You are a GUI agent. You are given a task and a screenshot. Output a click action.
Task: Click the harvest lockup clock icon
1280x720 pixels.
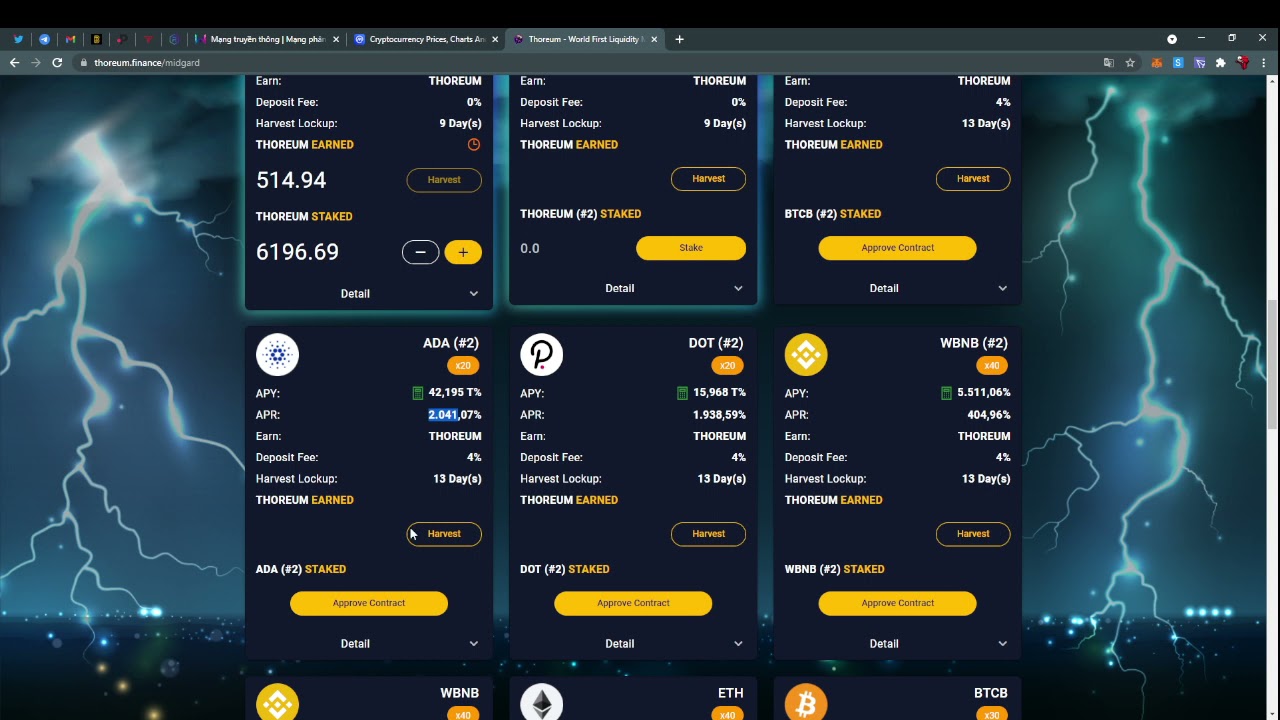click(474, 145)
